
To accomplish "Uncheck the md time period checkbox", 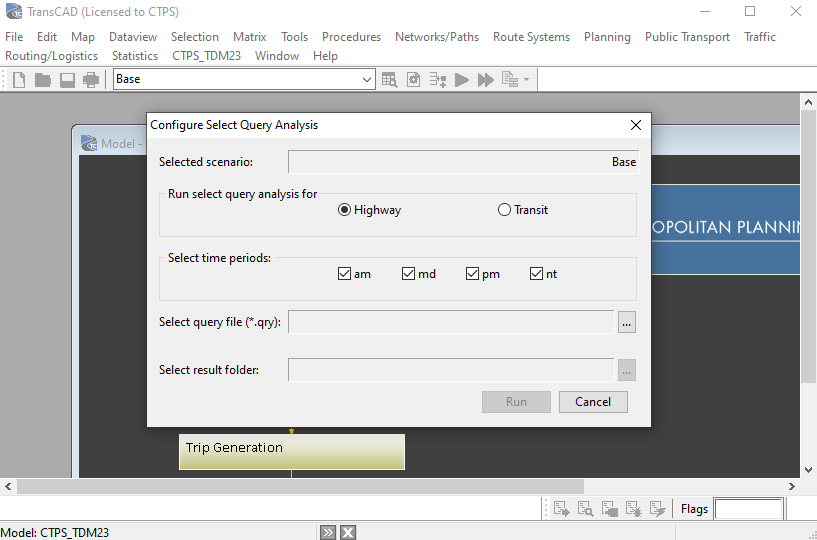I will point(408,274).
